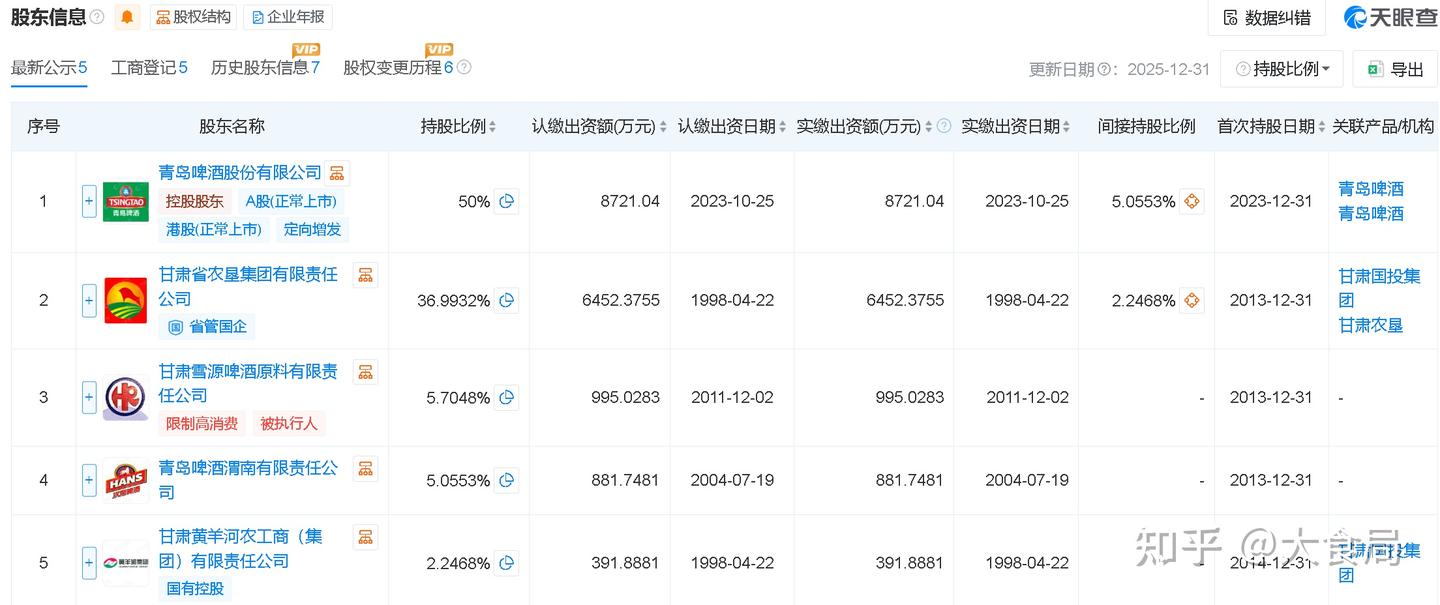1440x605 pixels.
Task: Open pie chart icon next to 50%
Action: point(507,202)
